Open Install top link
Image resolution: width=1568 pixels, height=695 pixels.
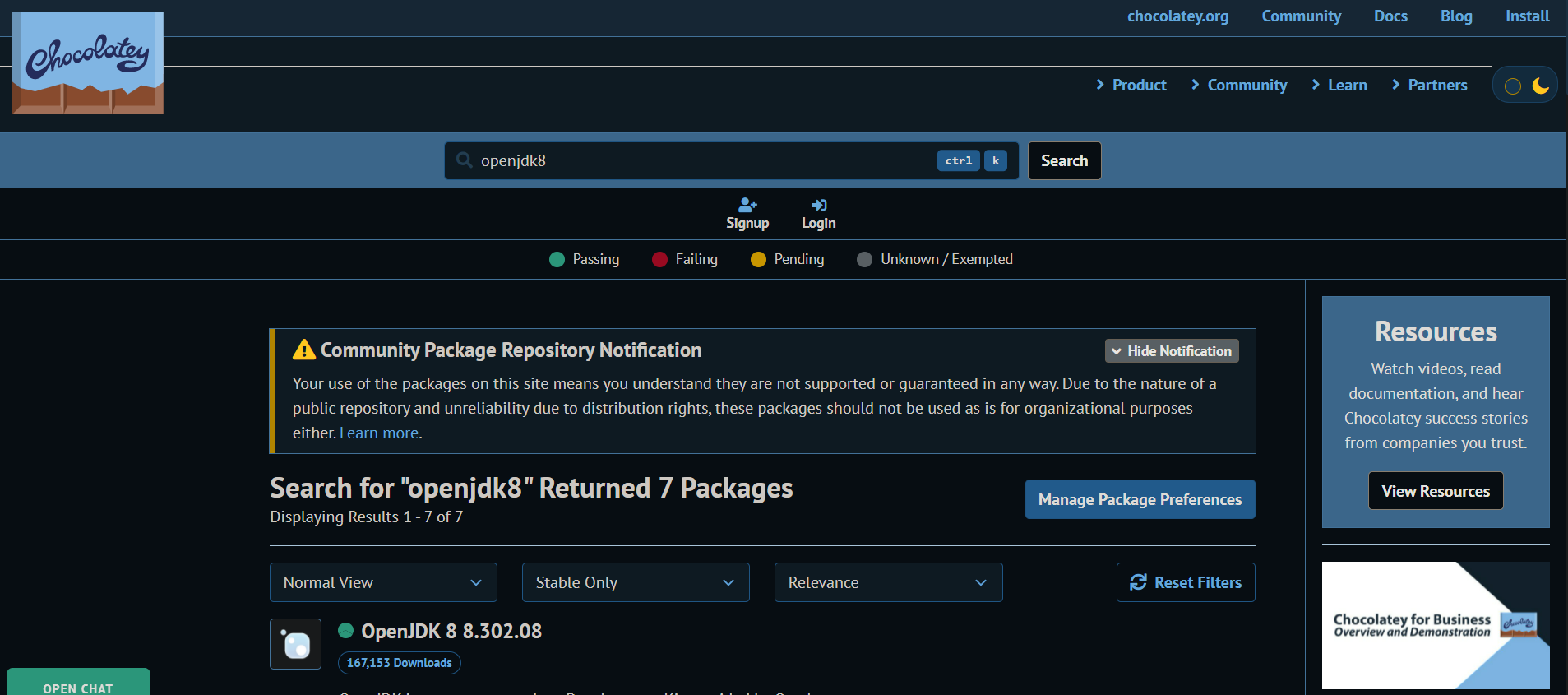1527,16
